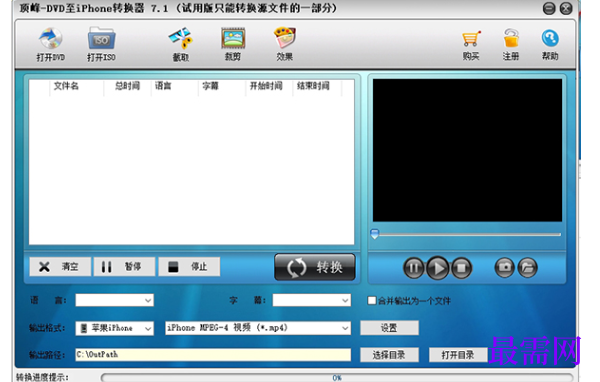The width and height of the screenshot is (600, 382).
Task: Click the C:\OutPath output path field
Action: [213, 354]
